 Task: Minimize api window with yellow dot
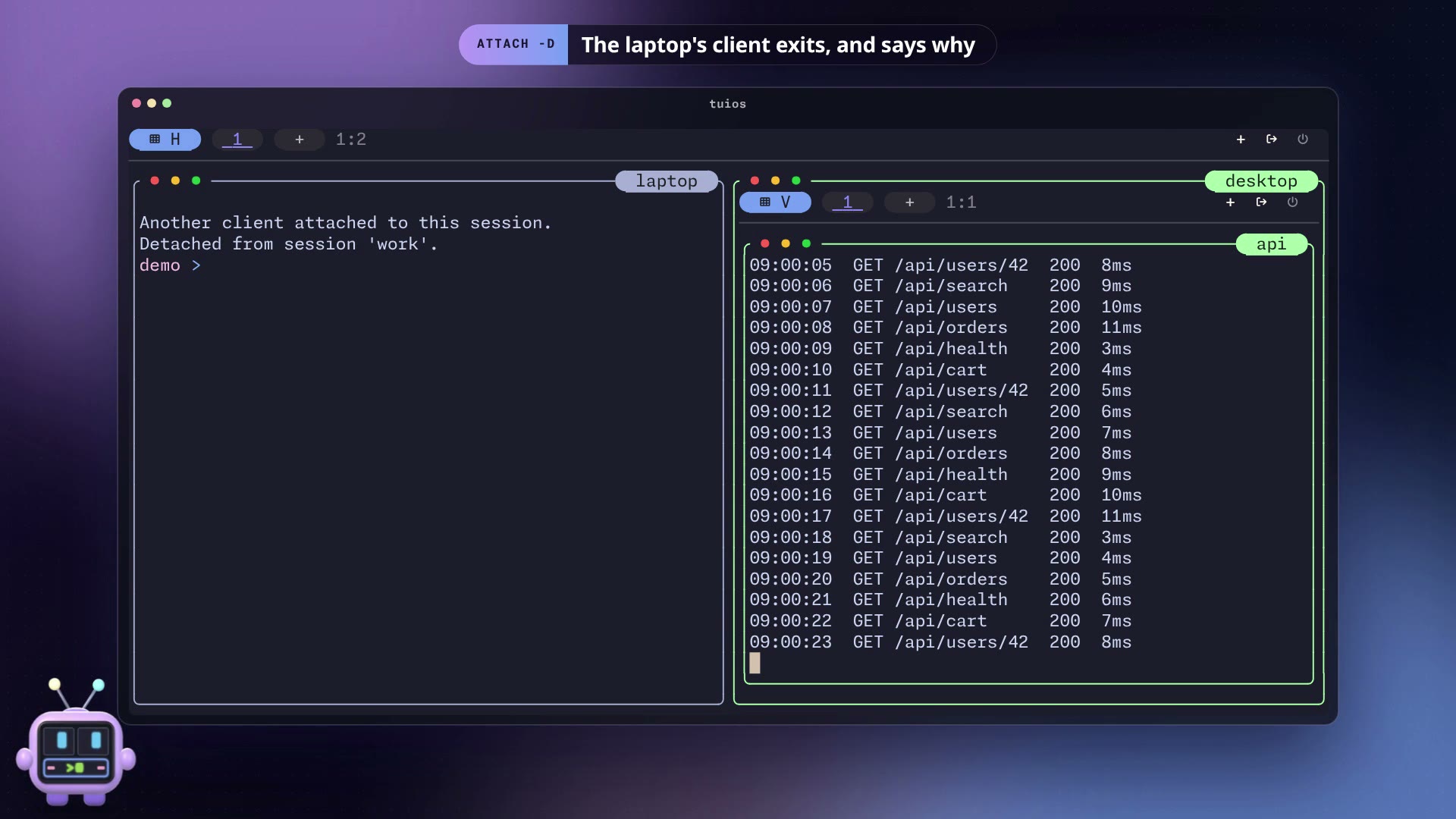point(786,243)
